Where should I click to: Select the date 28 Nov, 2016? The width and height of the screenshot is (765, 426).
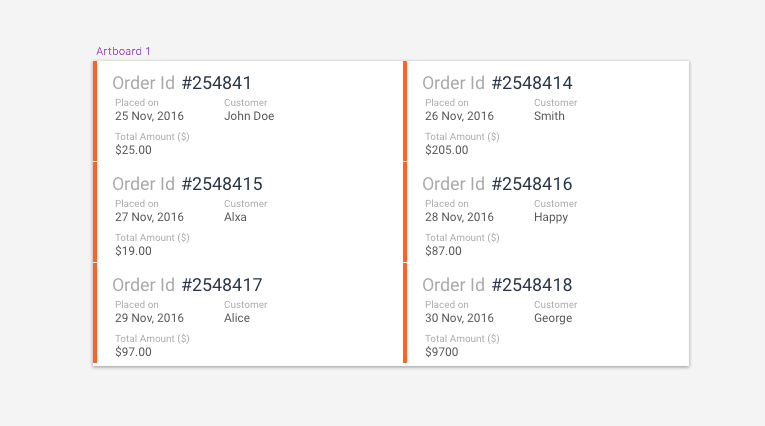pyautogui.click(x=459, y=217)
